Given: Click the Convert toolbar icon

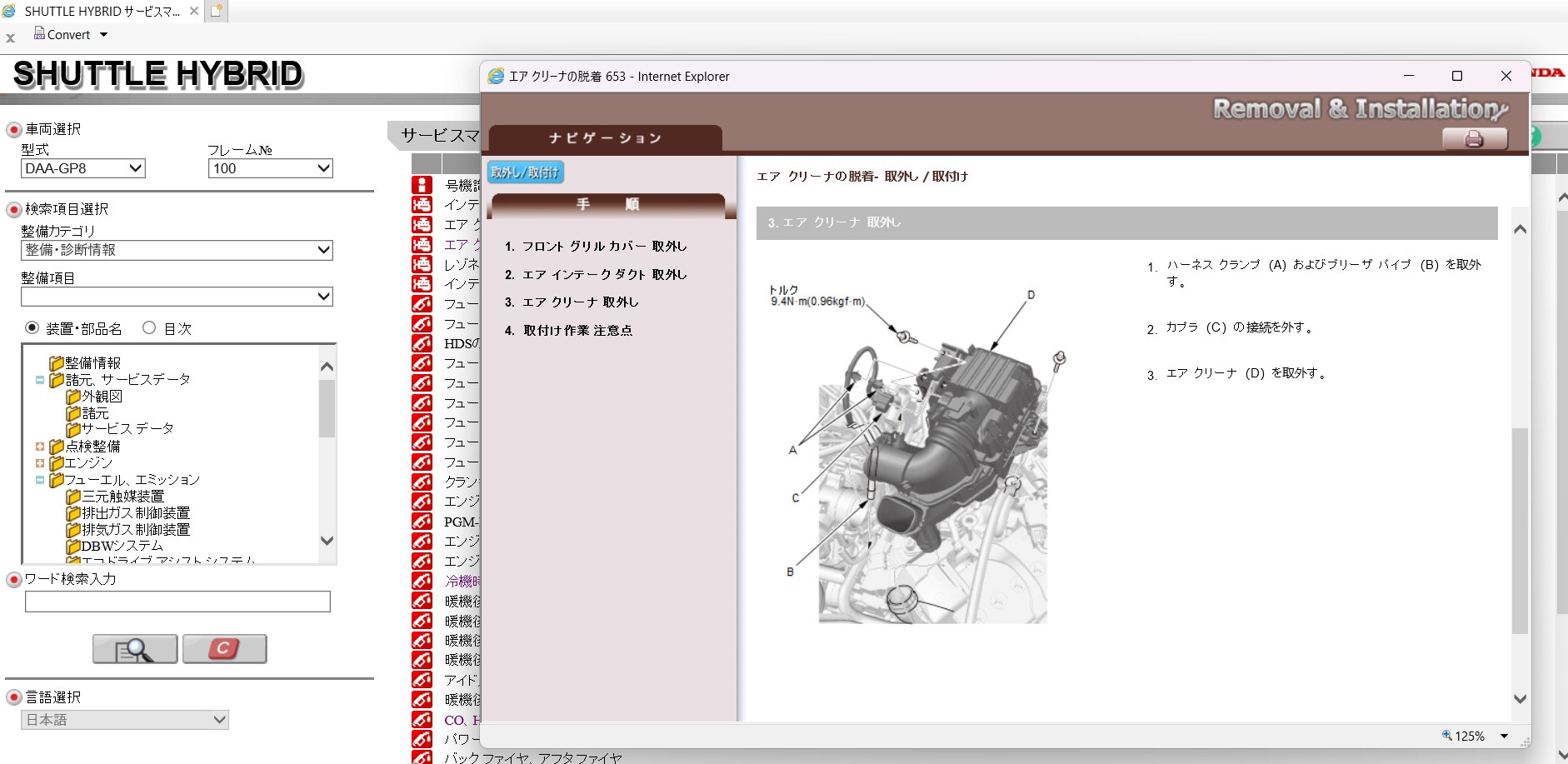Looking at the screenshot, I should pos(39,33).
